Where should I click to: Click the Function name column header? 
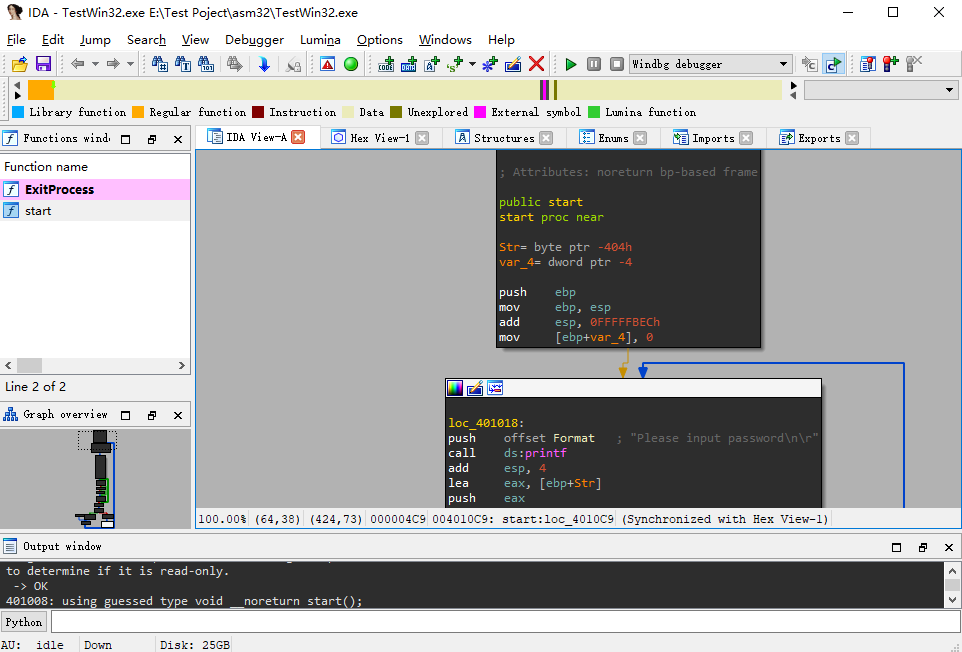click(x=95, y=167)
